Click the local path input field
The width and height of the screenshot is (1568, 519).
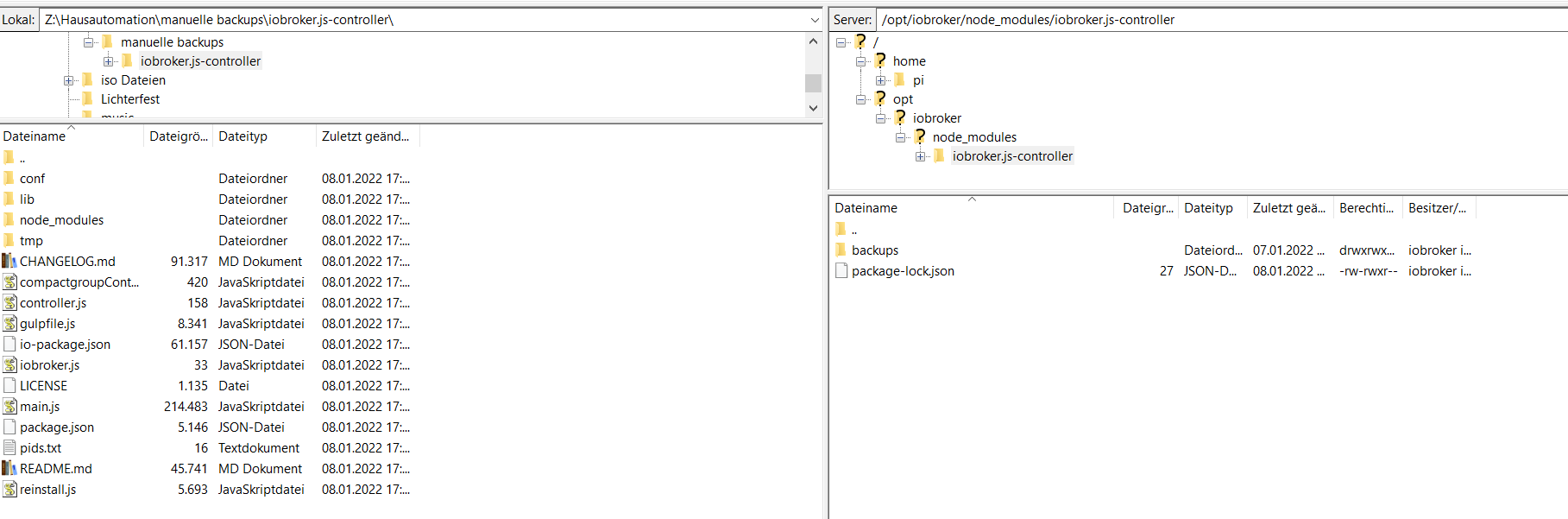point(423,19)
